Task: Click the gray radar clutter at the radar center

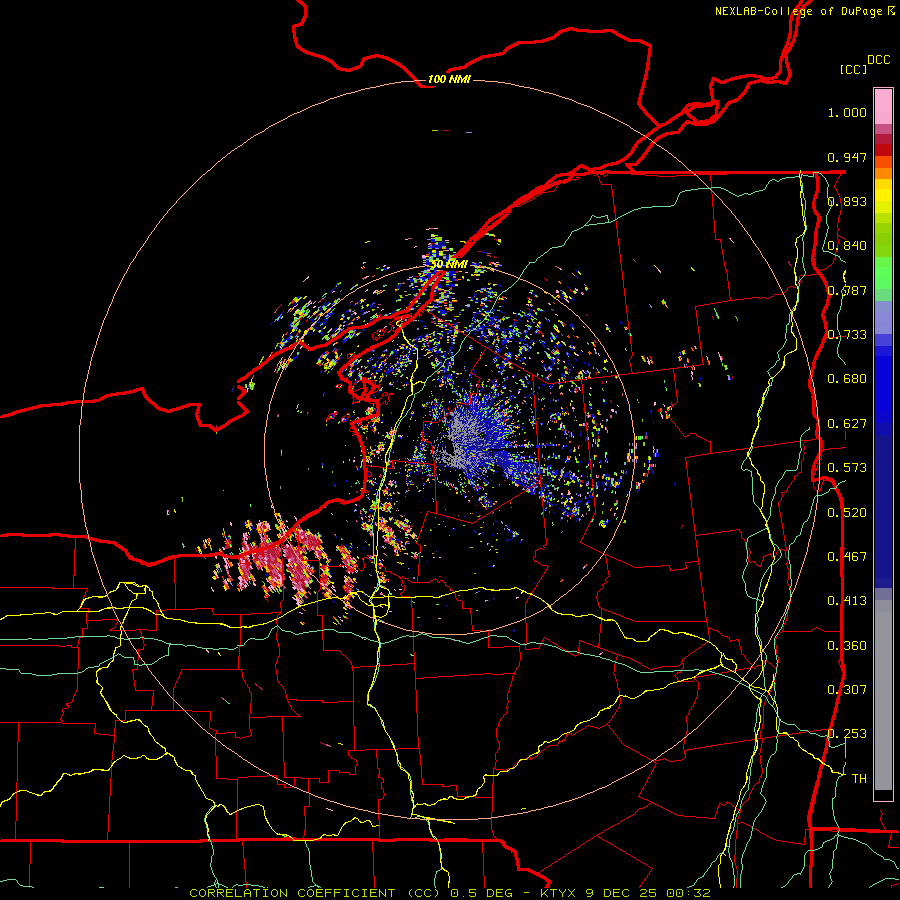Action: 459,439
